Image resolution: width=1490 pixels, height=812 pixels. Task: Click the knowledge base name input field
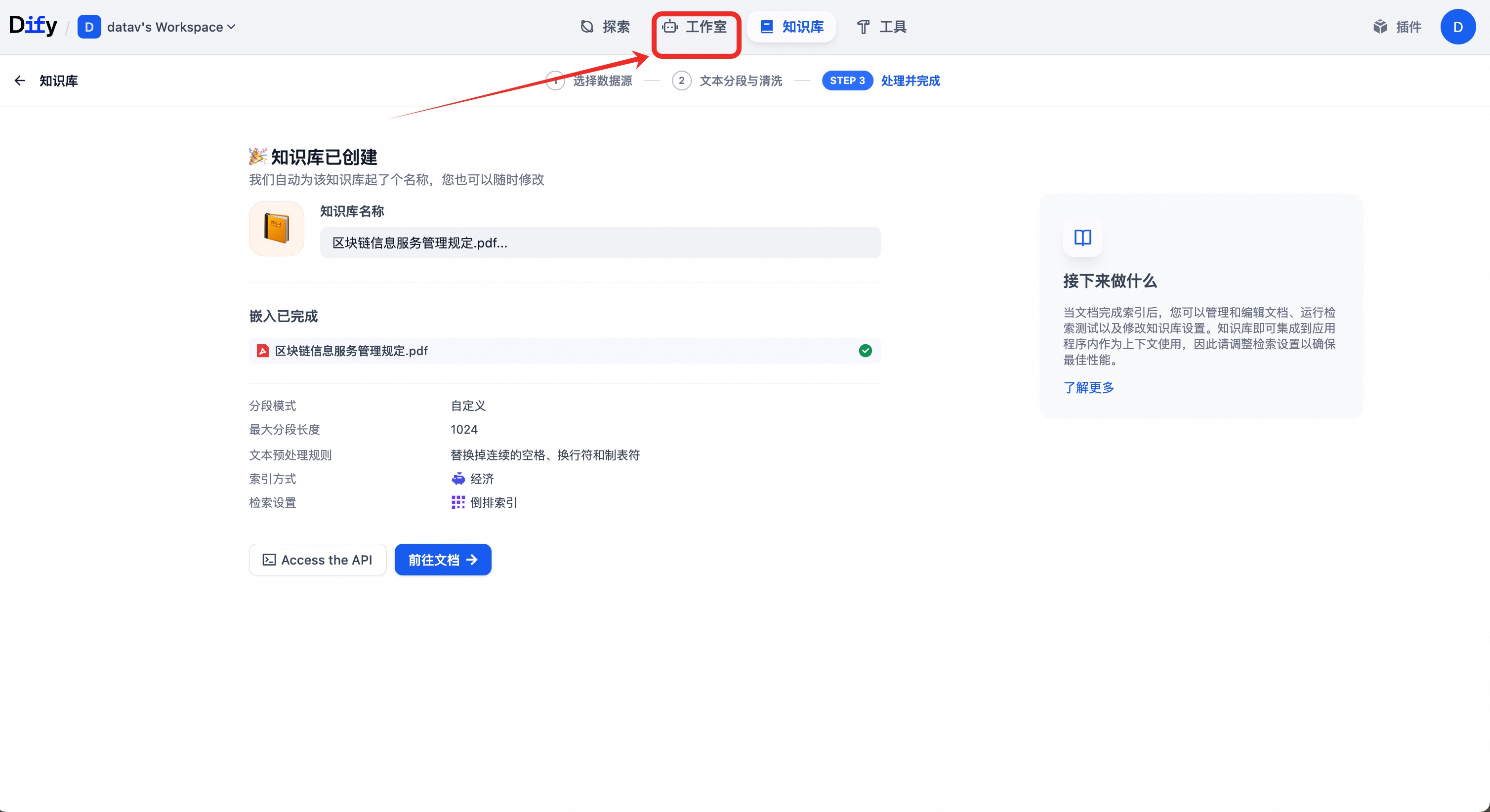(x=600, y=243)
